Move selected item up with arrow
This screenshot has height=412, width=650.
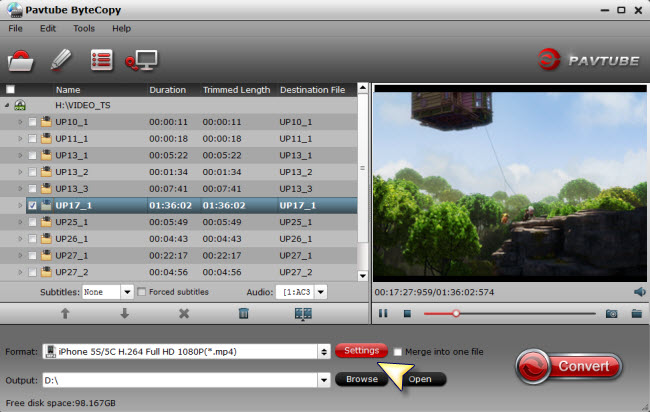click(65, 313)
